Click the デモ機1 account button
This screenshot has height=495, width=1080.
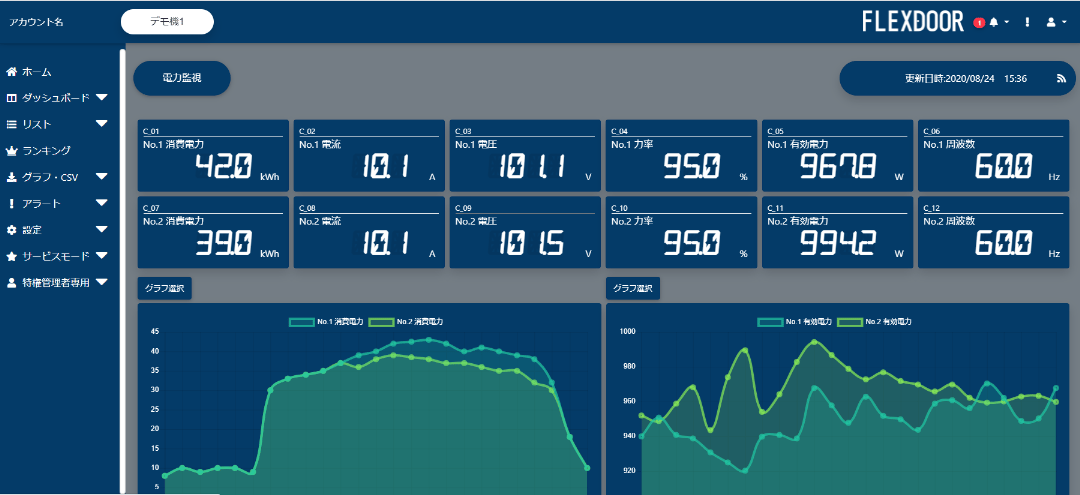(x=167, y=21)
